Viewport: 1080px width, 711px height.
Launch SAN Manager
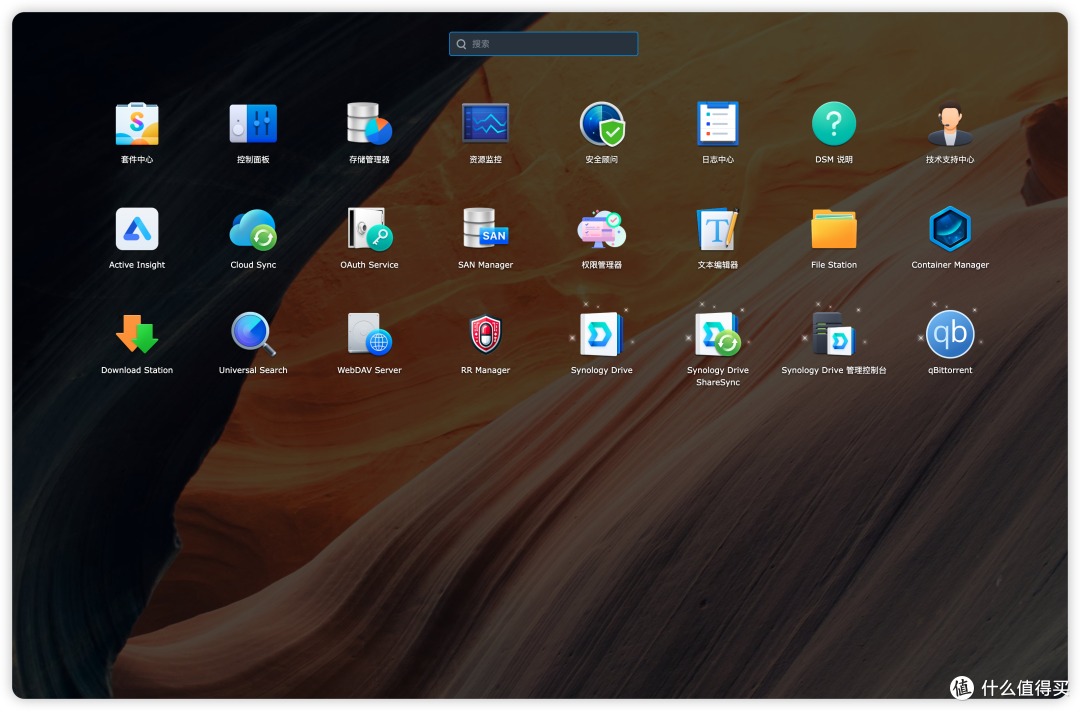486,229
